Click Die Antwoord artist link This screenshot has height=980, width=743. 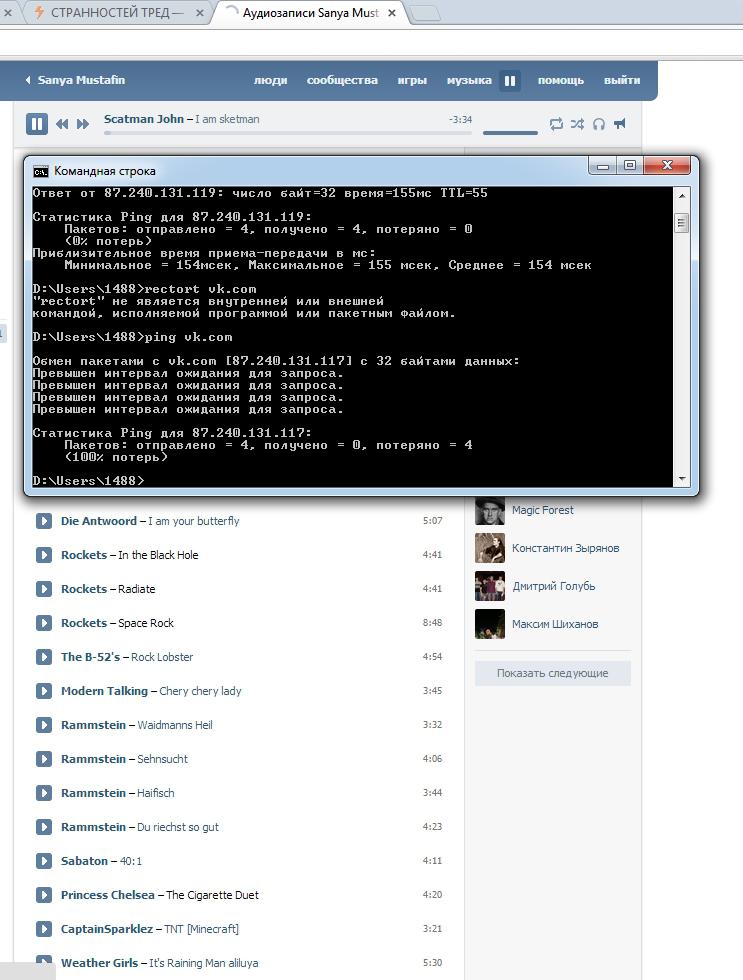click(99, 521)
